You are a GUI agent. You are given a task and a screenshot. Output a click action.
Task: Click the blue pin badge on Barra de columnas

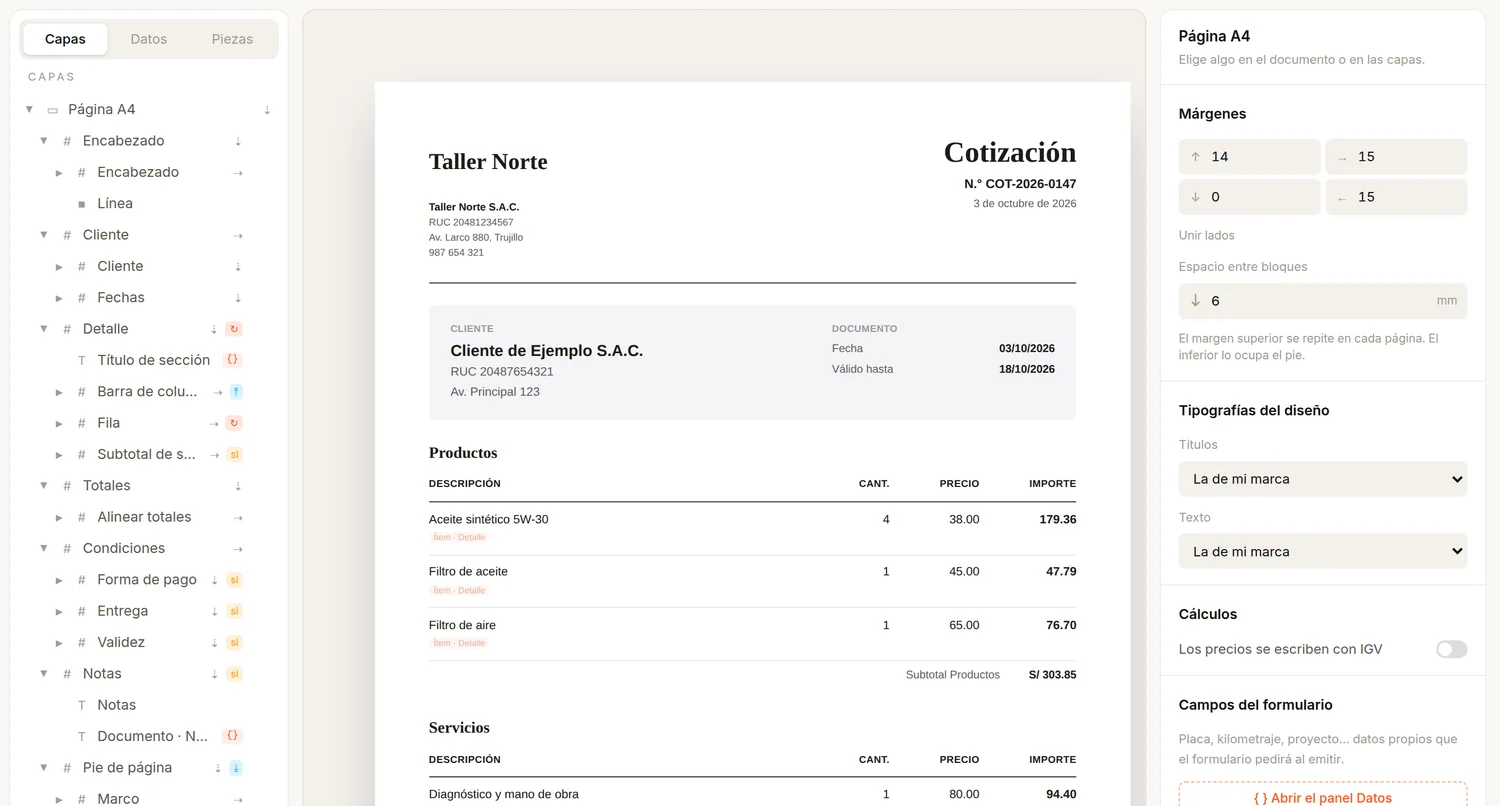(235, 392)
